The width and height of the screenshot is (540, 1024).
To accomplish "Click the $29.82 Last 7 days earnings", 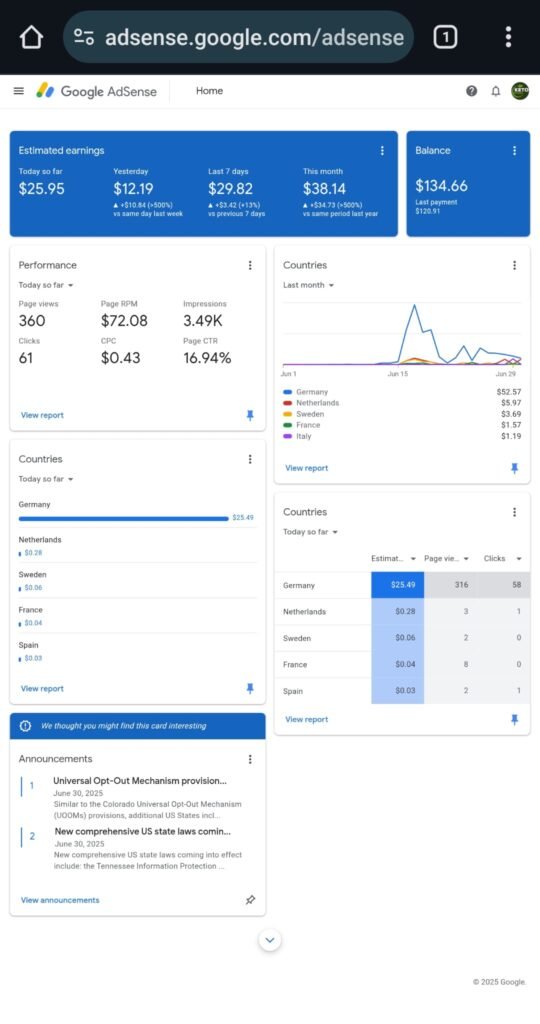I will 230,189.
